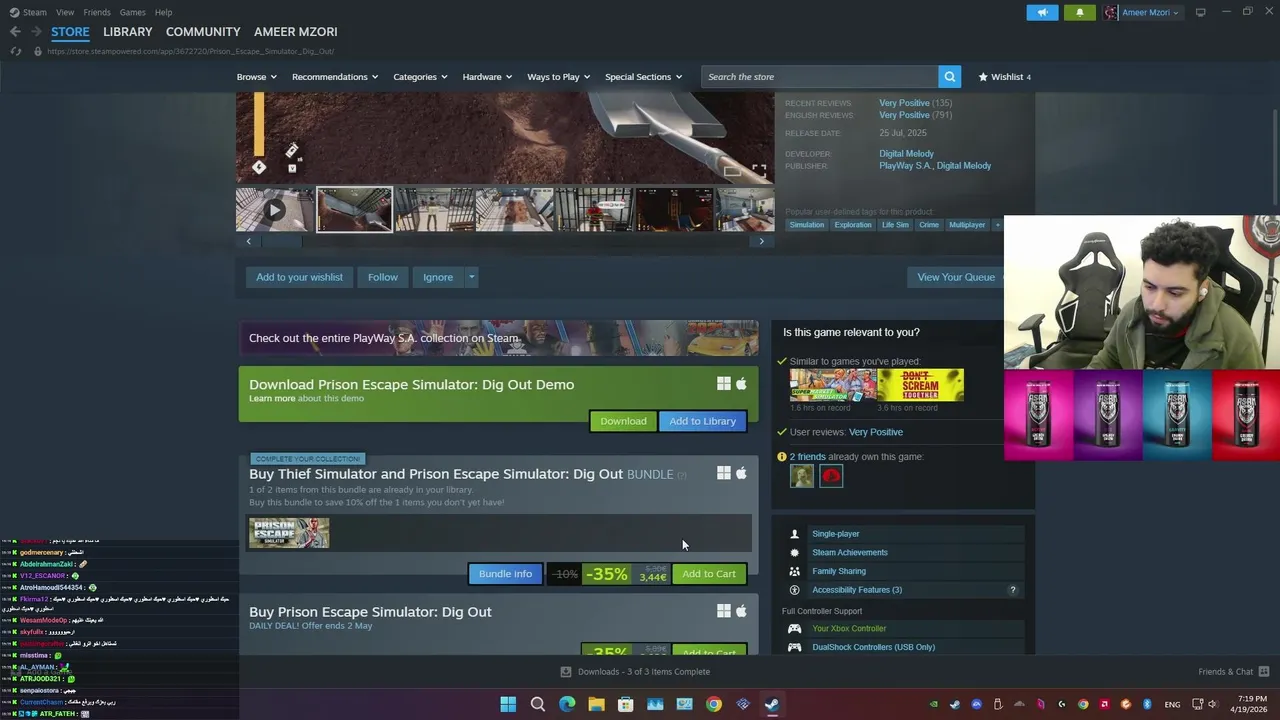
Task: Open taskbar Search
Action: [x=537, y=704]
